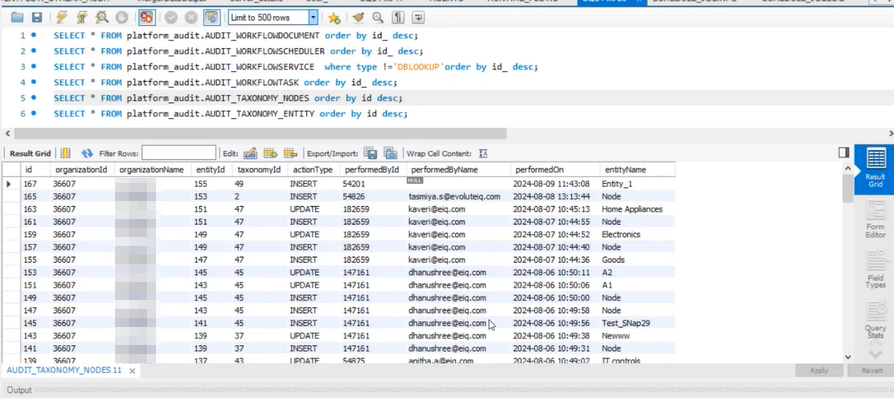Stop query execution hand icon
Viewport: 894px width, 399px height.
121,18
